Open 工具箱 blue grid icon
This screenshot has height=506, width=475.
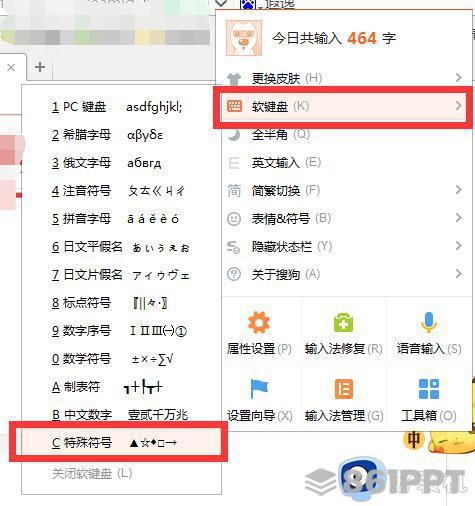[429, 389]
